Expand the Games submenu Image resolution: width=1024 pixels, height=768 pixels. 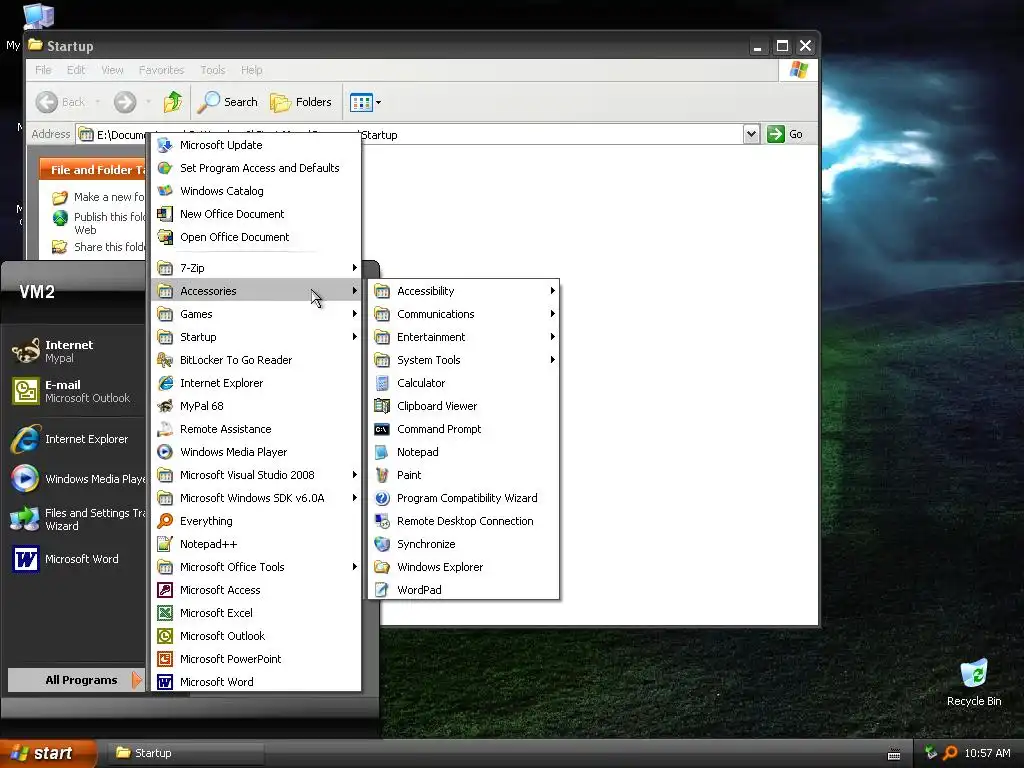[x=256, y=313]
